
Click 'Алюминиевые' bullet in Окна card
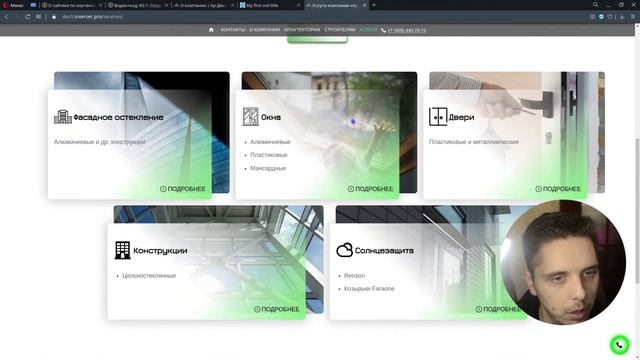click(x=270, y=142)
